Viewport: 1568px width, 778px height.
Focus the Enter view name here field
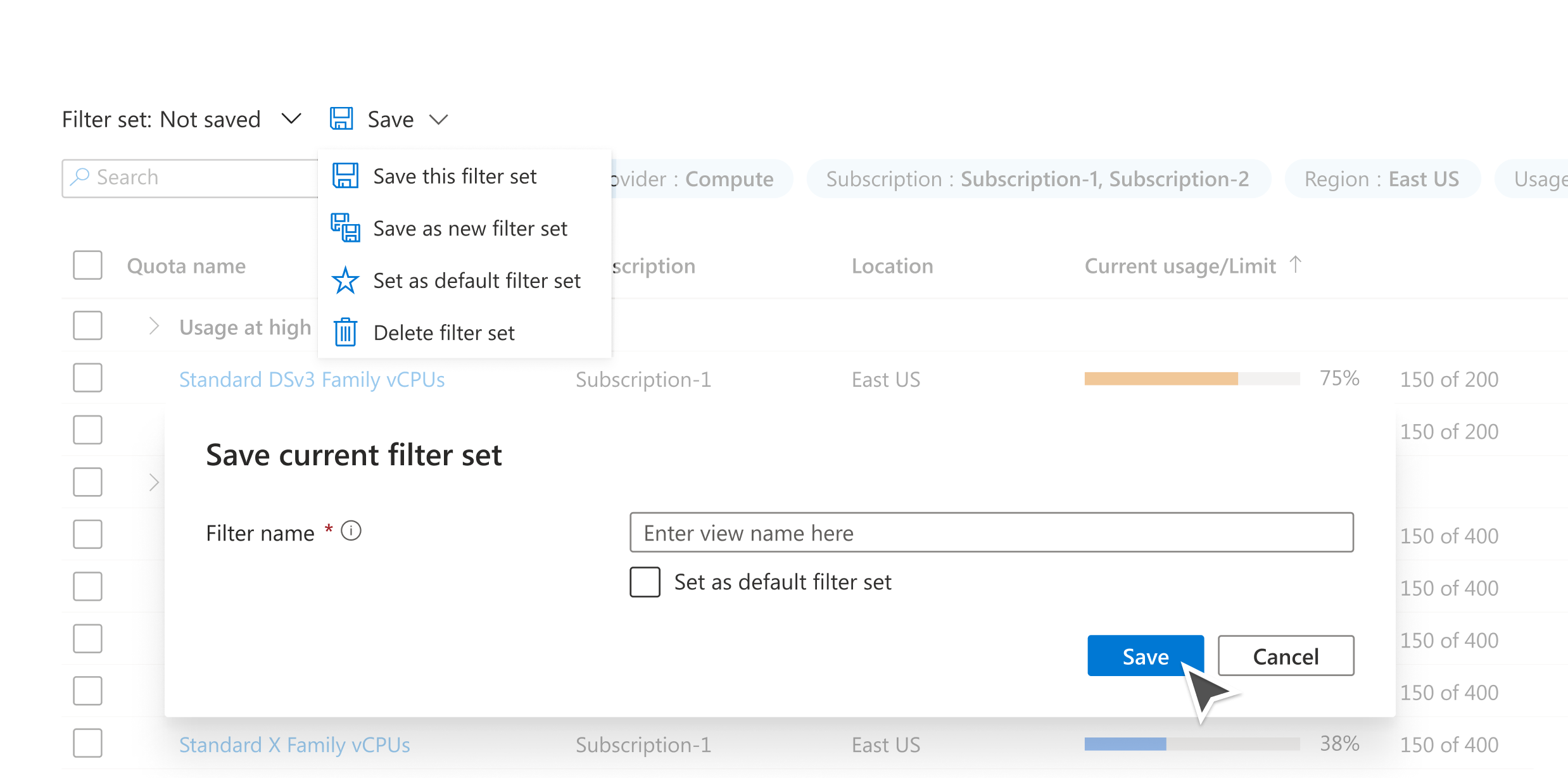[x=991, y=532]
